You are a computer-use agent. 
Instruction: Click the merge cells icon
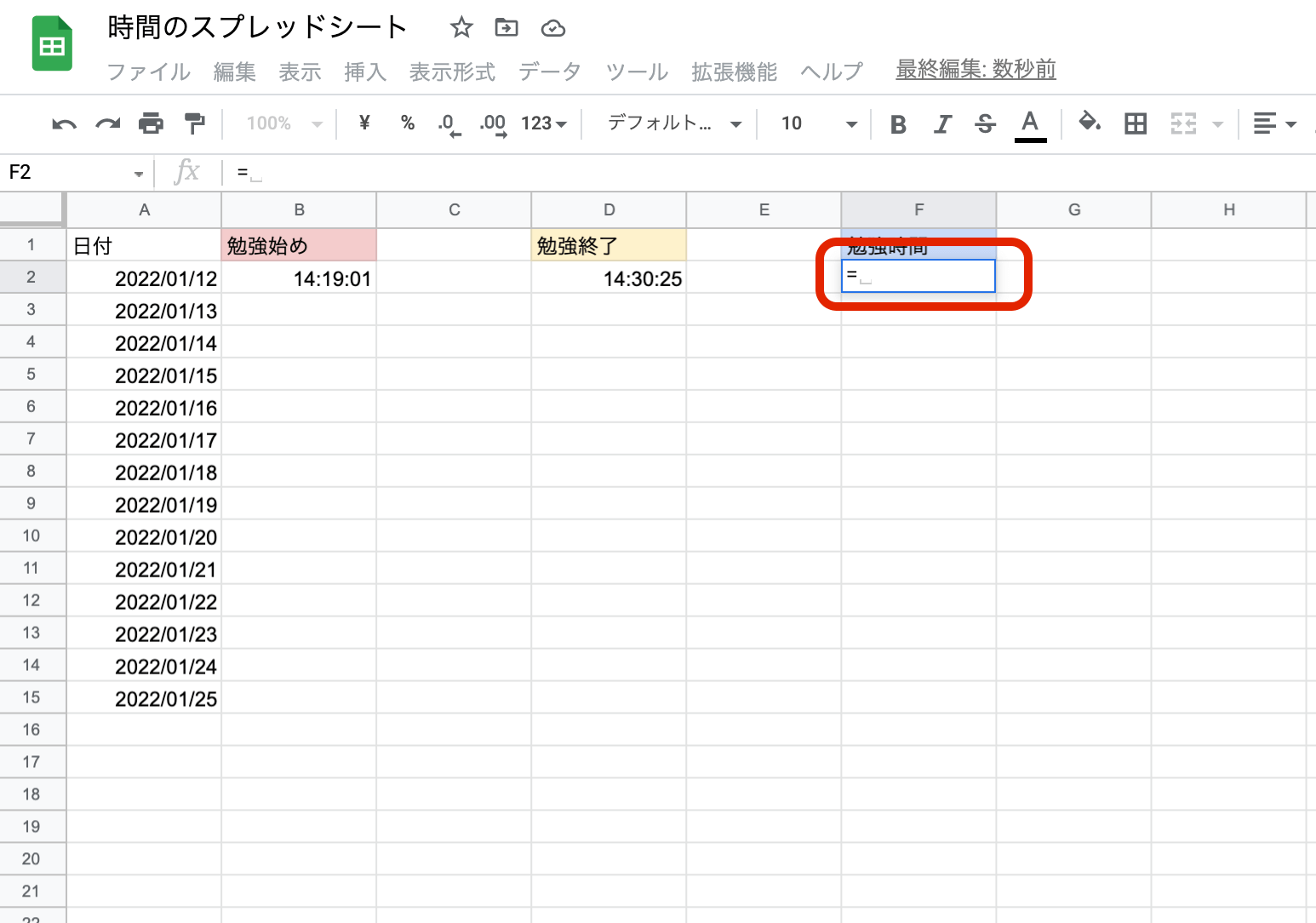tap(1183, 124)
